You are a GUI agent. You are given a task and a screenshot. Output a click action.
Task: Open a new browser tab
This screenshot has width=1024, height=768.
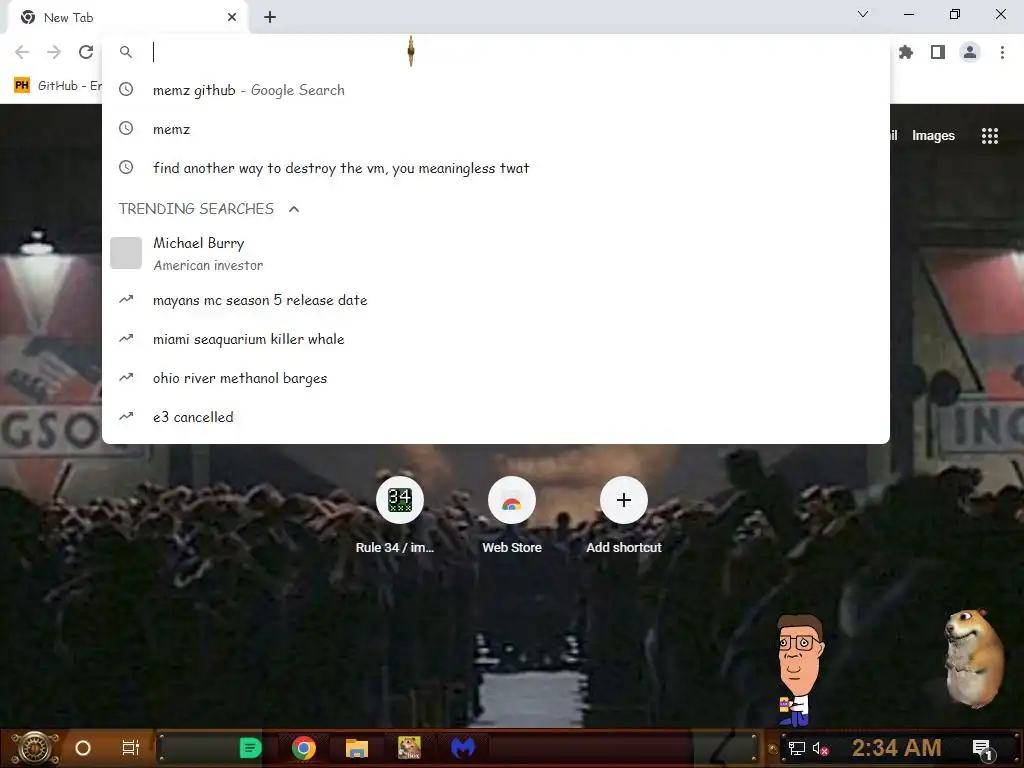270,18
